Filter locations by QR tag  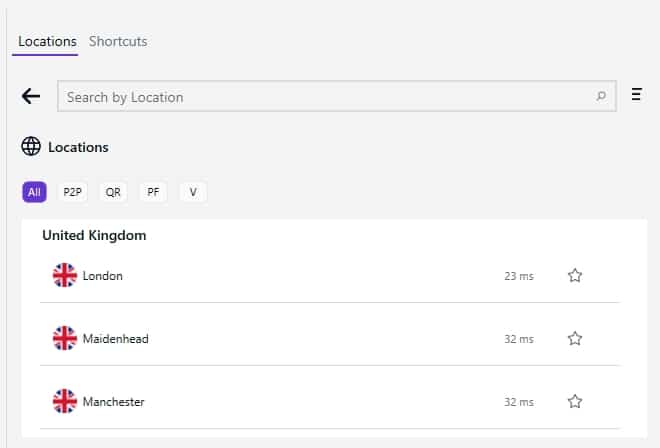click(113, 192)
